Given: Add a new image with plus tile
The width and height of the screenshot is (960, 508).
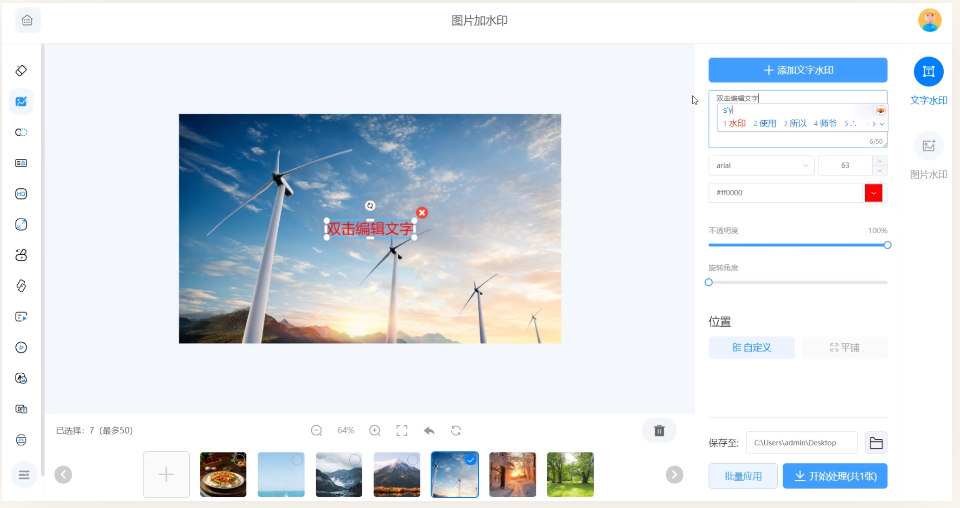Looking at the screenshot, I should click(166, 474).
